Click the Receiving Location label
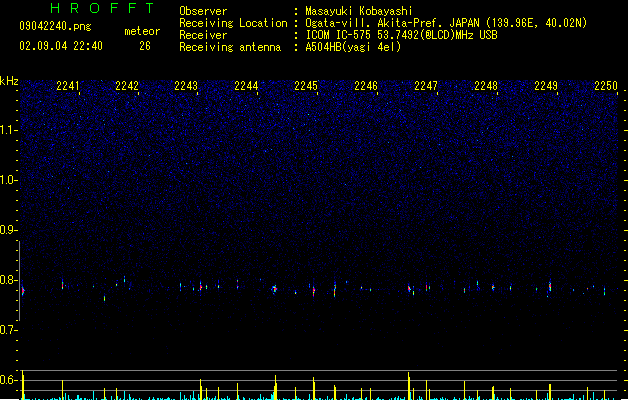This screenshot has height=400, width=629. coord(233,23)
